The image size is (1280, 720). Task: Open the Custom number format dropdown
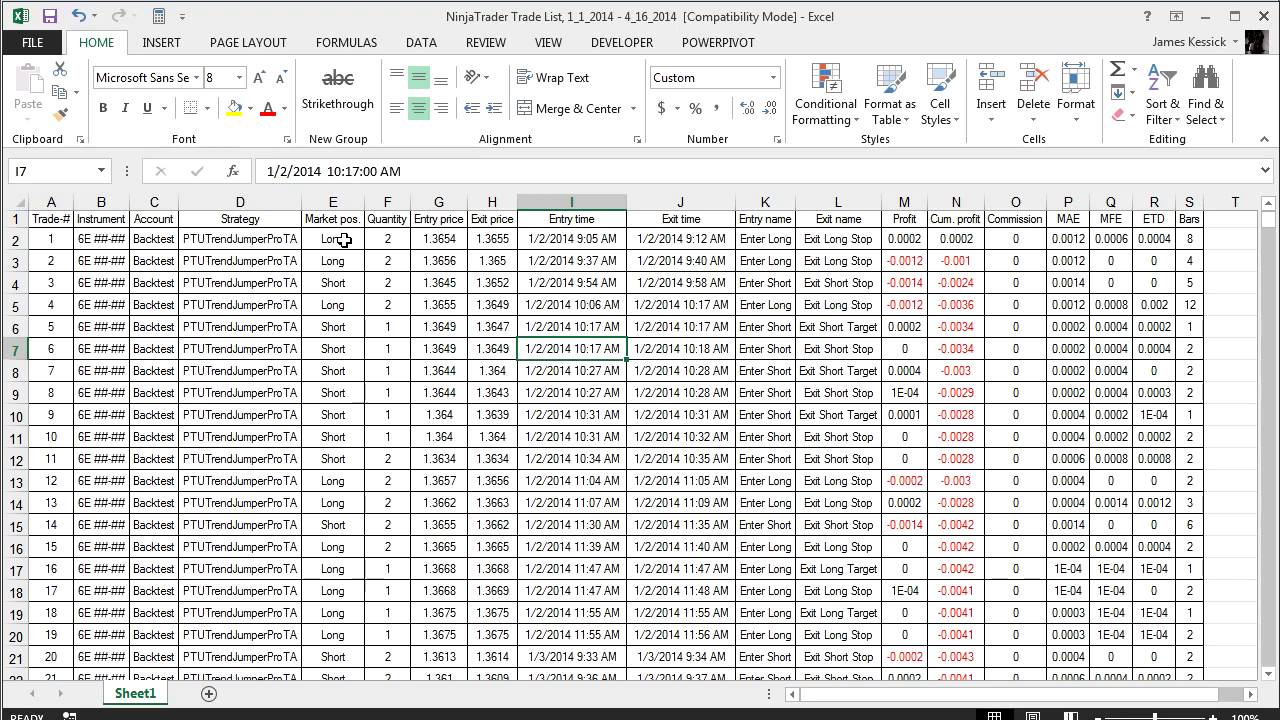[772, 77]
